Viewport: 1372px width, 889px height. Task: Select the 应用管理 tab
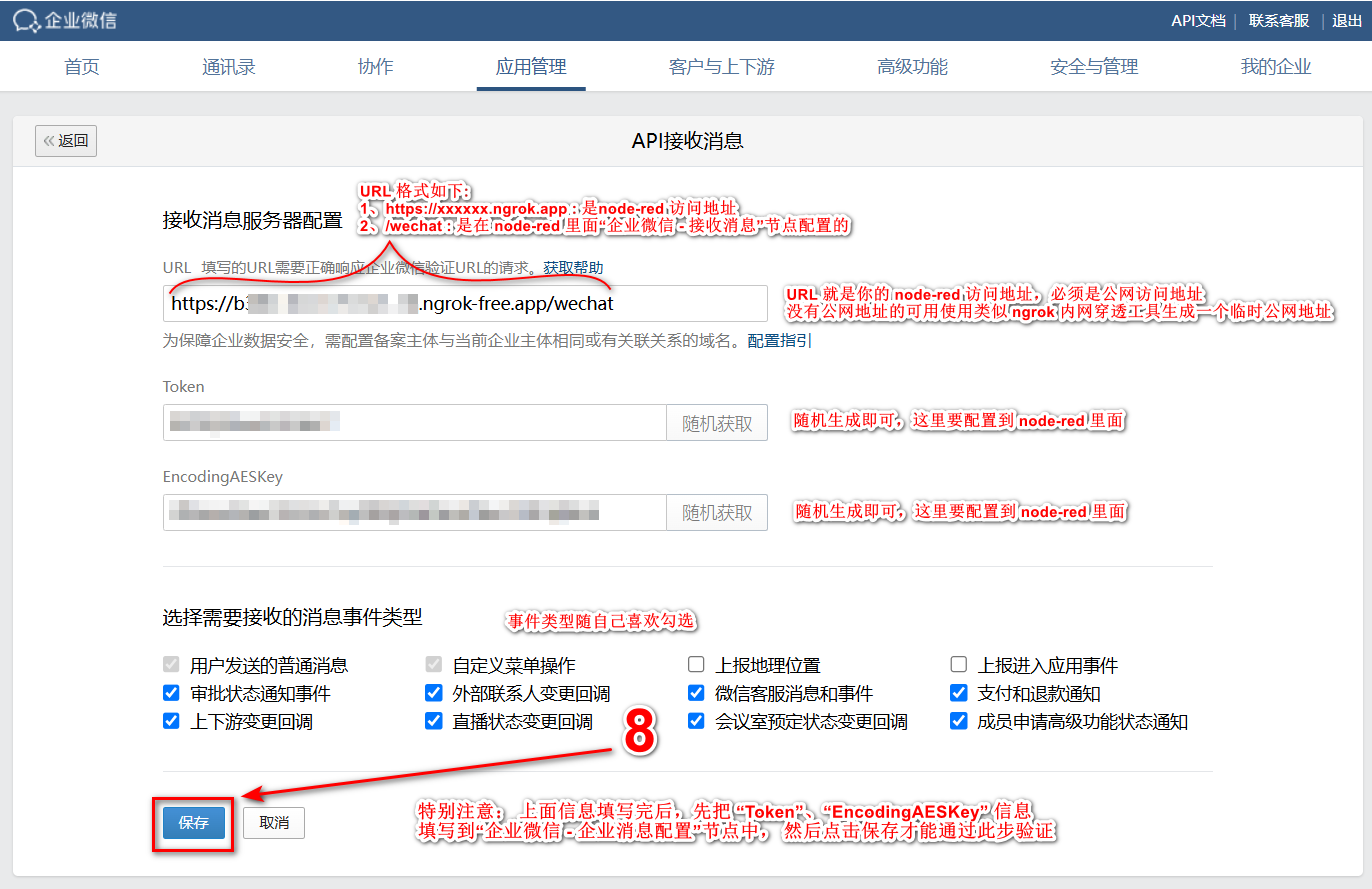531,67
